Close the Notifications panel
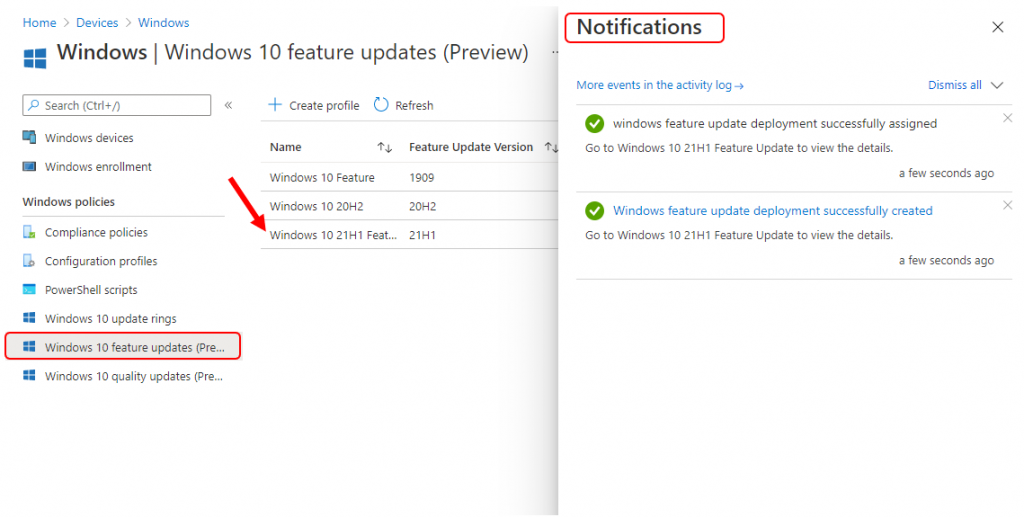1024x517 pixels. [997, 27]
